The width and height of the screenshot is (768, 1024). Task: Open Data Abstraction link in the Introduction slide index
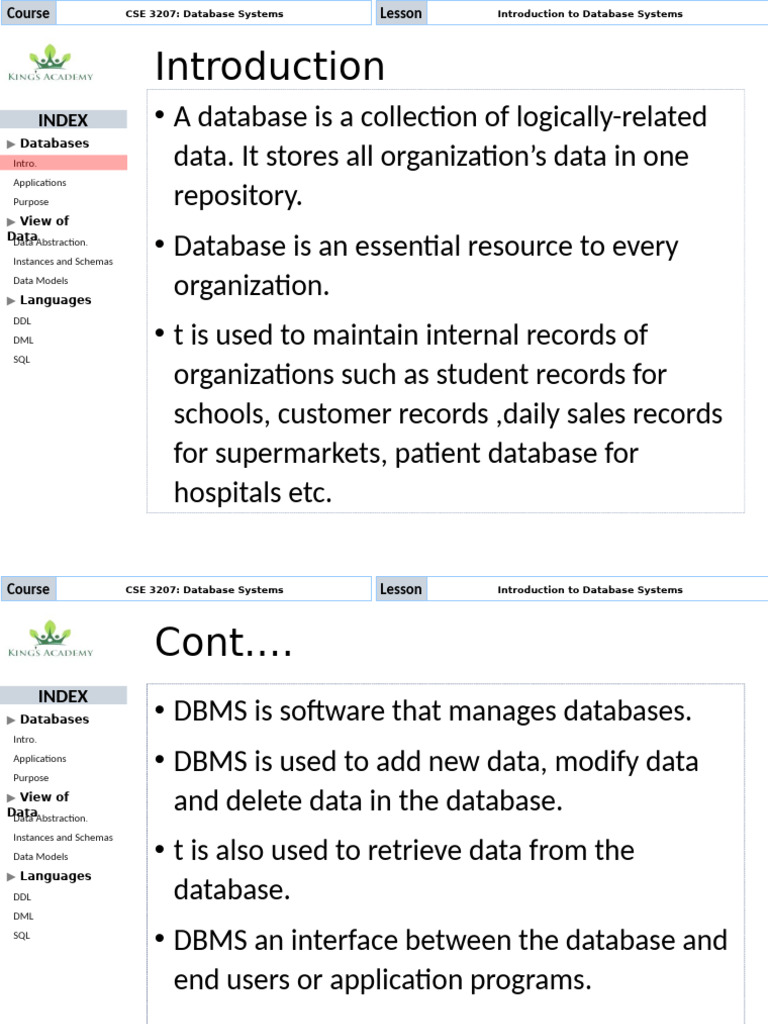coord(50,242)
